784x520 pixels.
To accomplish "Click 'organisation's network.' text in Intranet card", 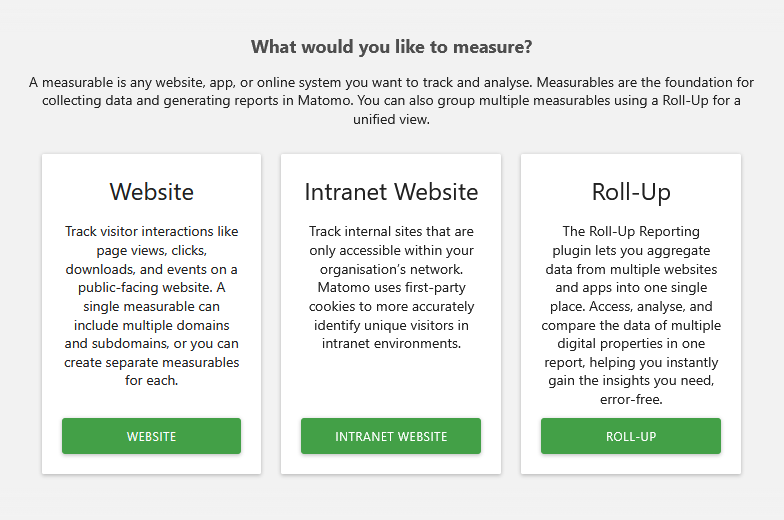I will pyautogui.click(x=391, y=269).
